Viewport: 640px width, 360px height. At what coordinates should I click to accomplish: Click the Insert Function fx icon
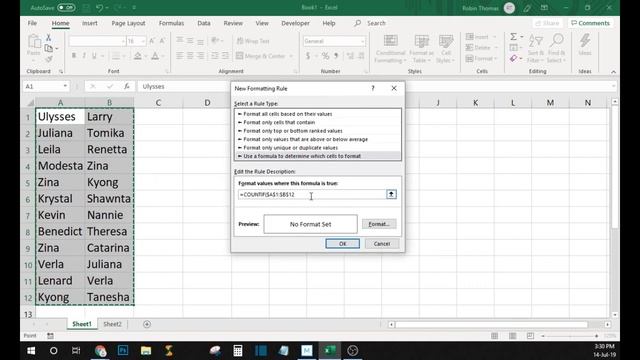127,86
